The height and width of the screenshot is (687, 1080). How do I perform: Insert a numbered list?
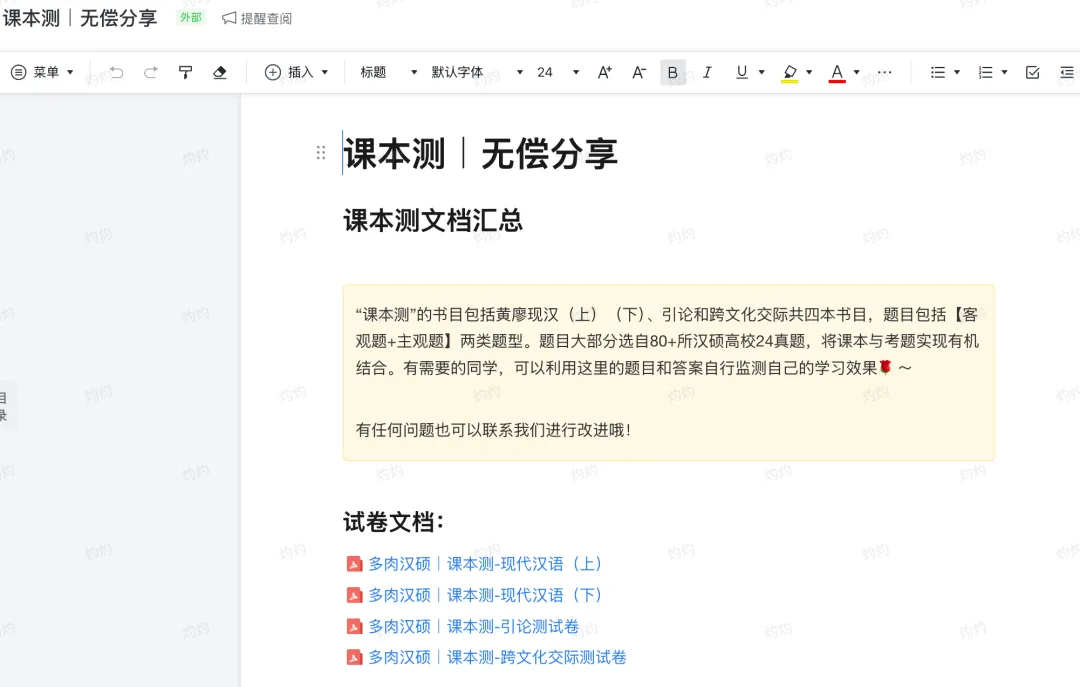[x=986, y=72]
